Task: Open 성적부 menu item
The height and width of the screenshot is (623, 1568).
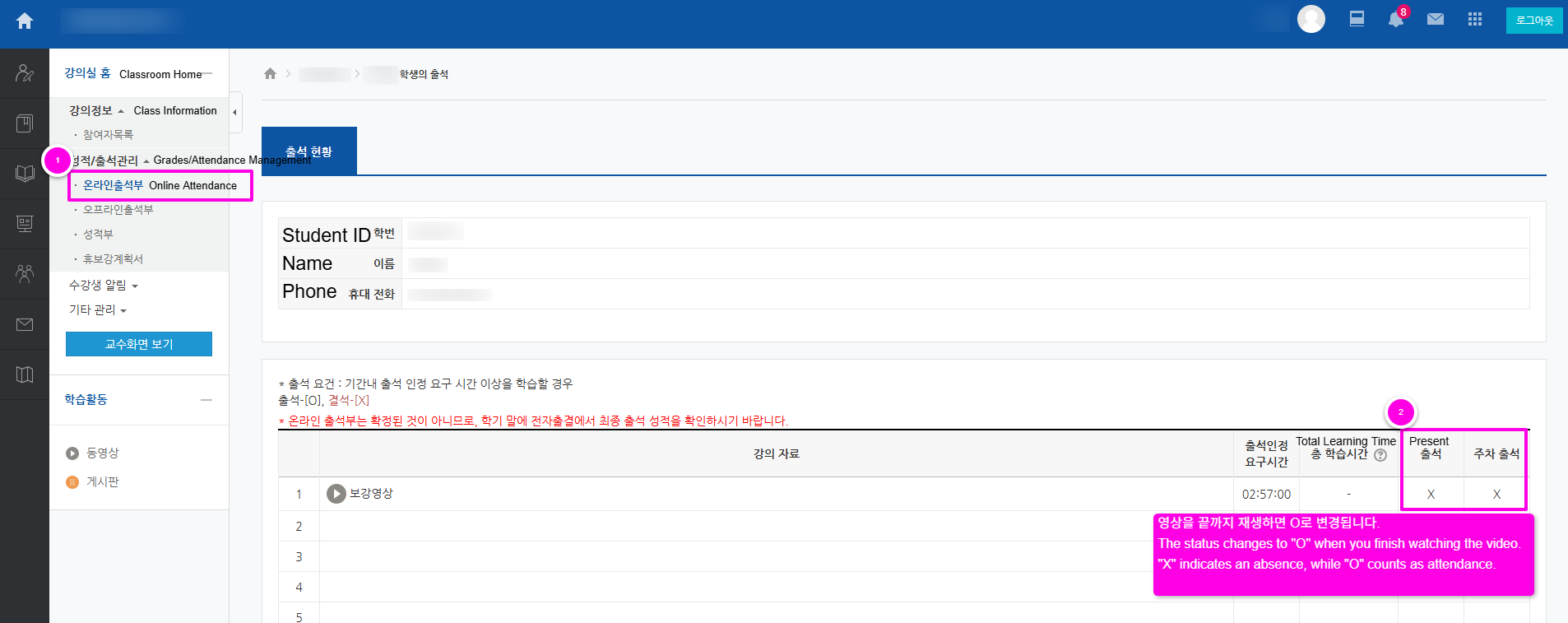Action: (x=98, y=234)
